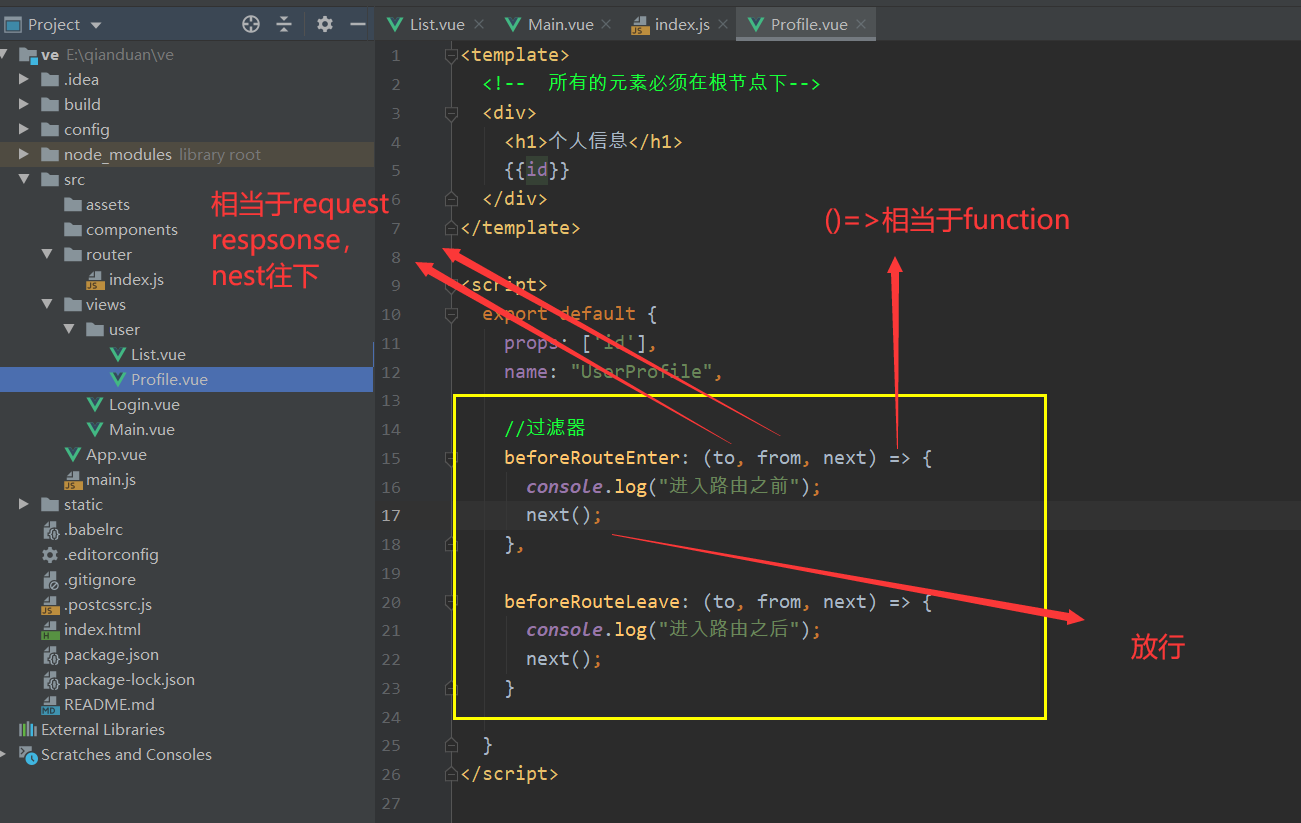Open package-lock.json file
This screenshot has height=823, width=1301.
pos(129,680)
